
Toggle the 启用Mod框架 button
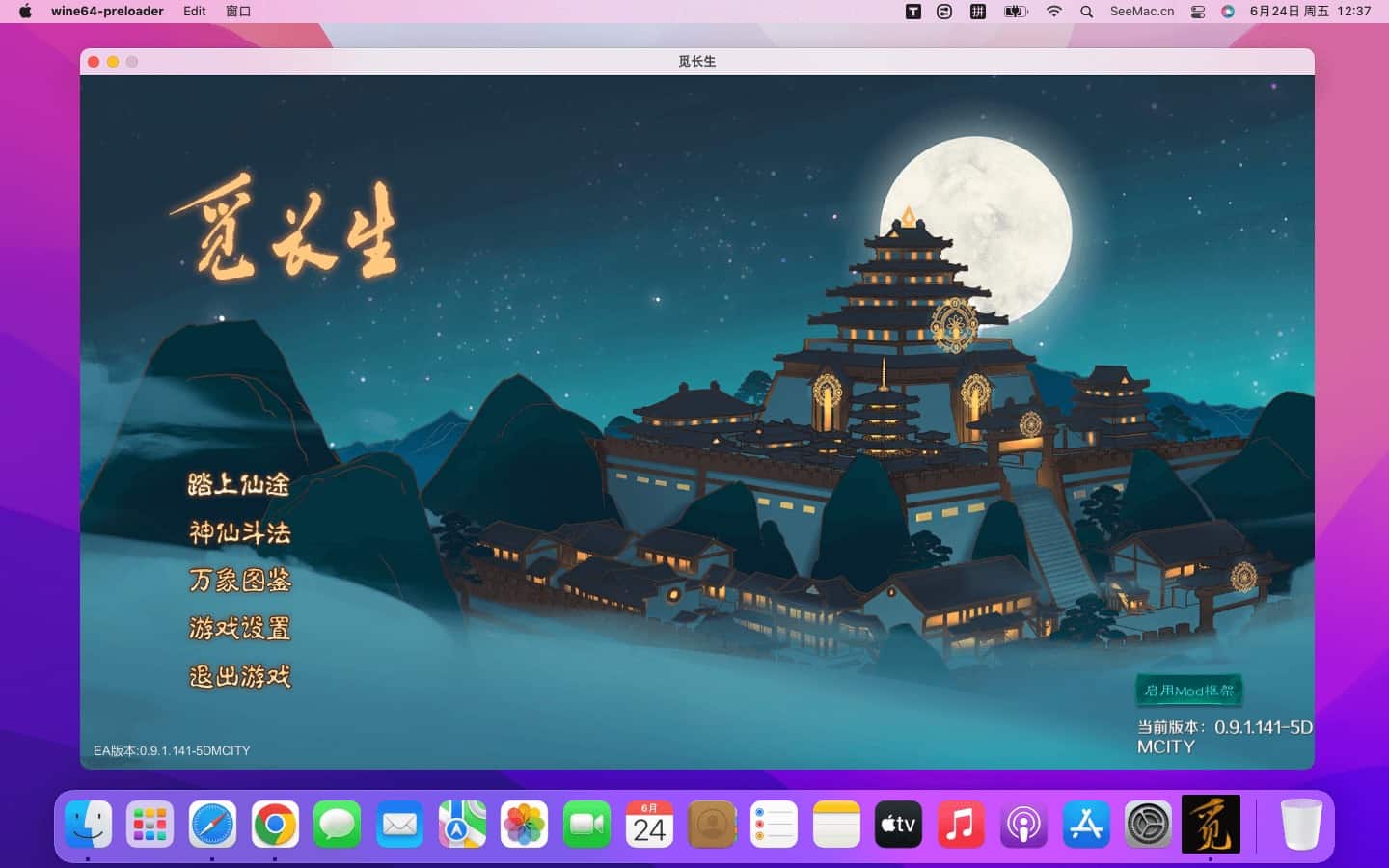pyautogui.click(x=1188, y=691)
